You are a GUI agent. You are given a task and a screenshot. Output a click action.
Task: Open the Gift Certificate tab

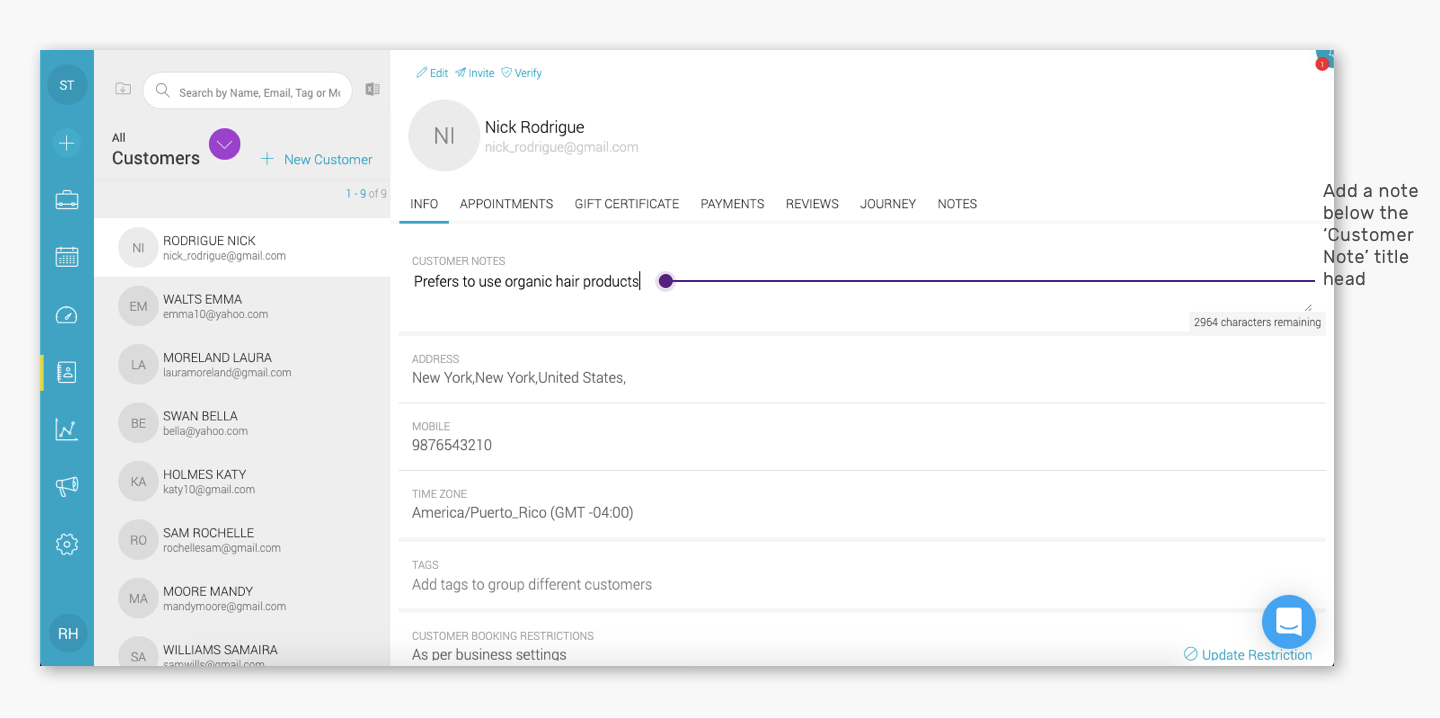[627, 204]
